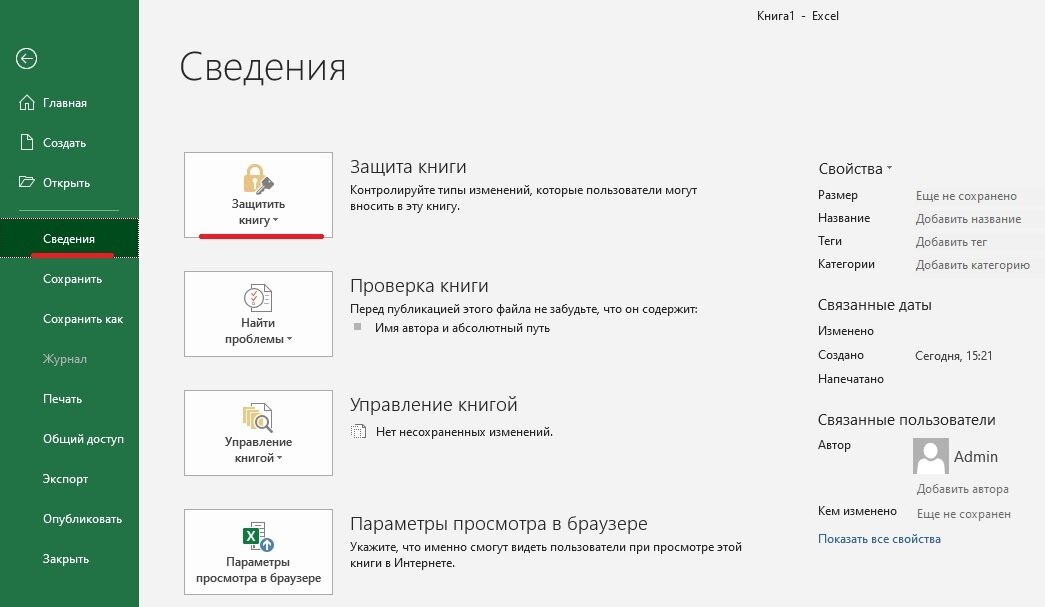
Task: Click the Книга1 - Excel title
Action: 798,15
